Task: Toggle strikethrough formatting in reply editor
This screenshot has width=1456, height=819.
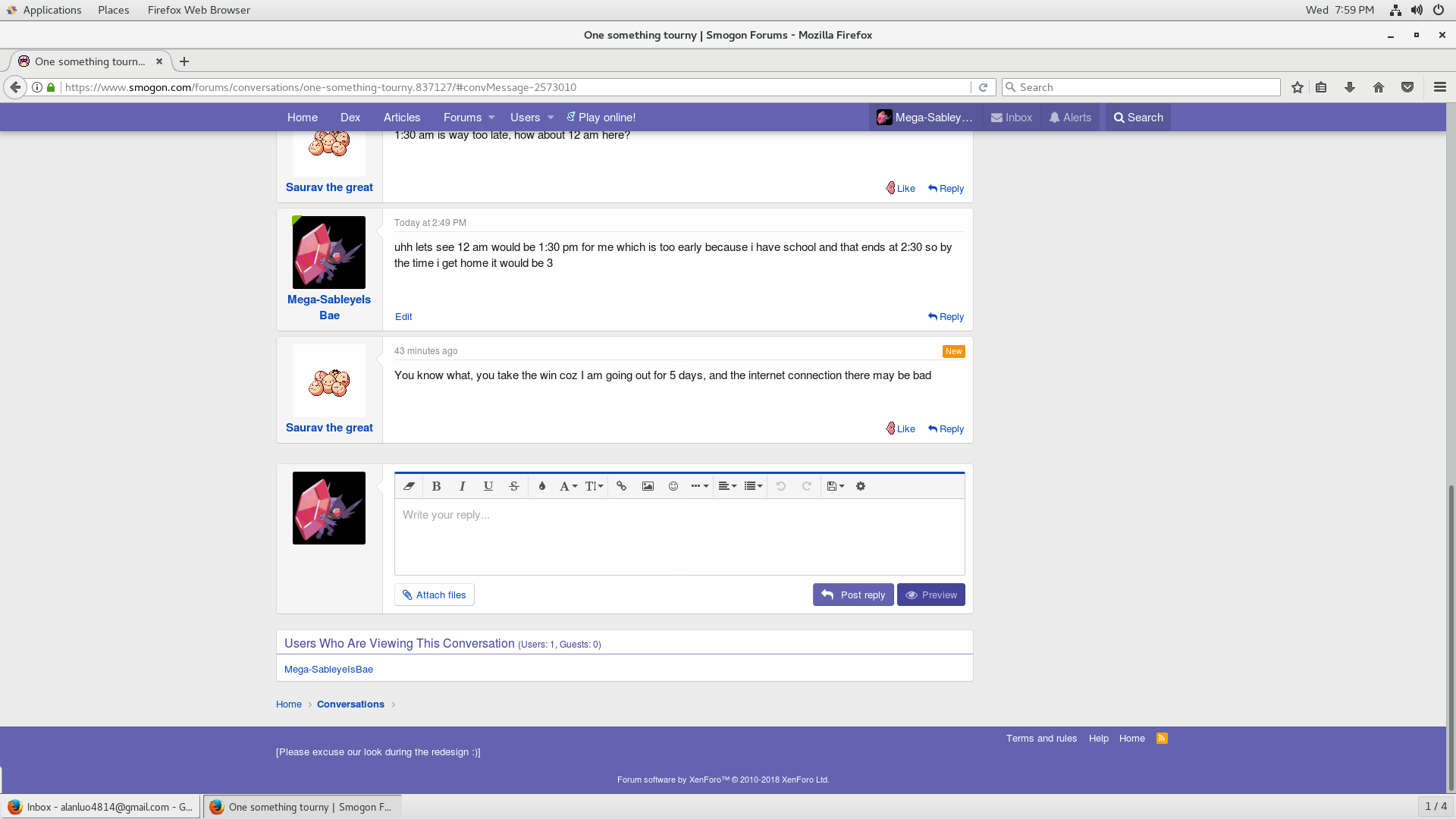Action: [x=513, y=486]
